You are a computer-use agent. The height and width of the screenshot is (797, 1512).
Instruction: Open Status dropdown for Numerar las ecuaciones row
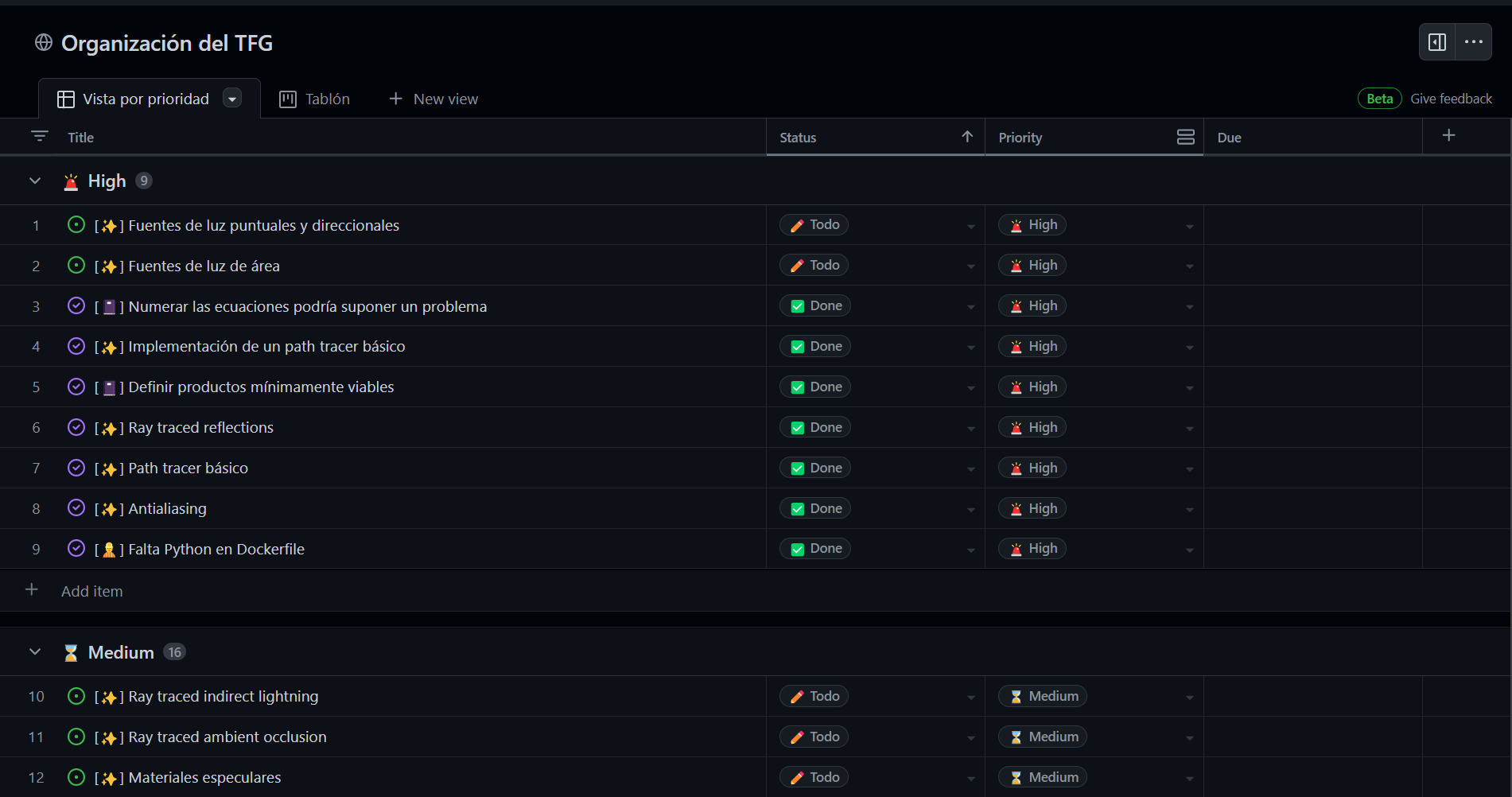click(x=970, y=307)
